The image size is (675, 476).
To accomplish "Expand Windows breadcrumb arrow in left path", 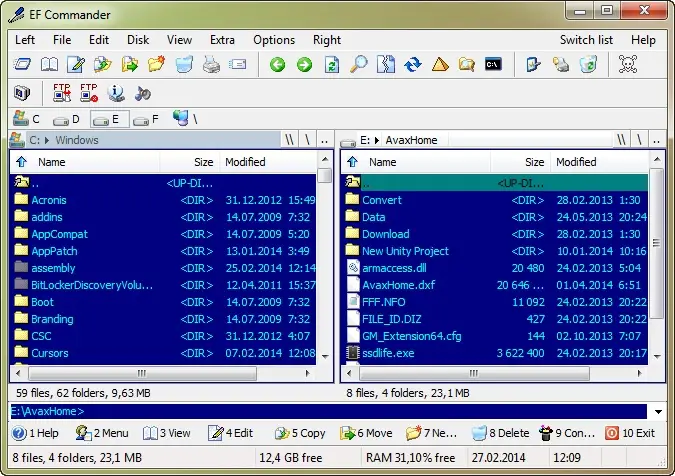I will click(47, 140).
